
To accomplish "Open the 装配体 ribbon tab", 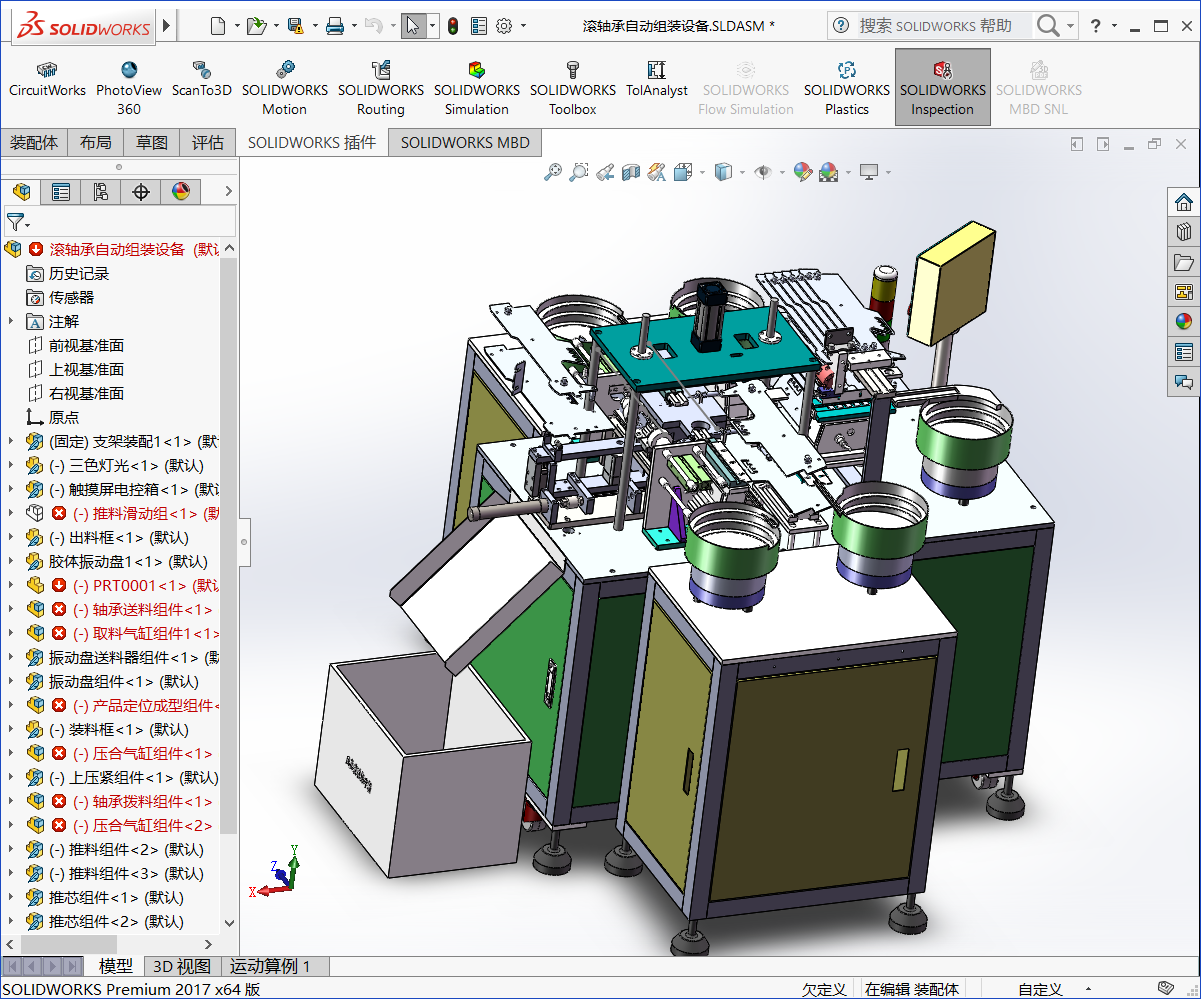I will 34,143.
